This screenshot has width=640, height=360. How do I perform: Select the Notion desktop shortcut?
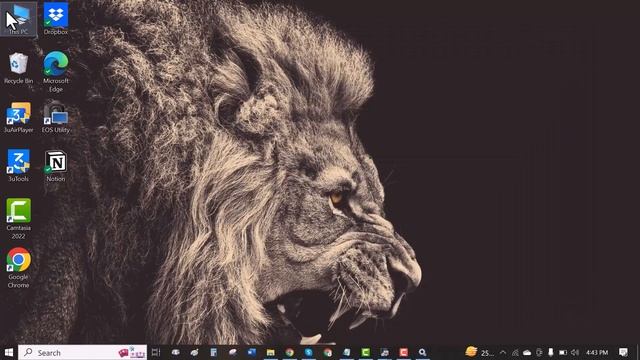click(56, 166)
